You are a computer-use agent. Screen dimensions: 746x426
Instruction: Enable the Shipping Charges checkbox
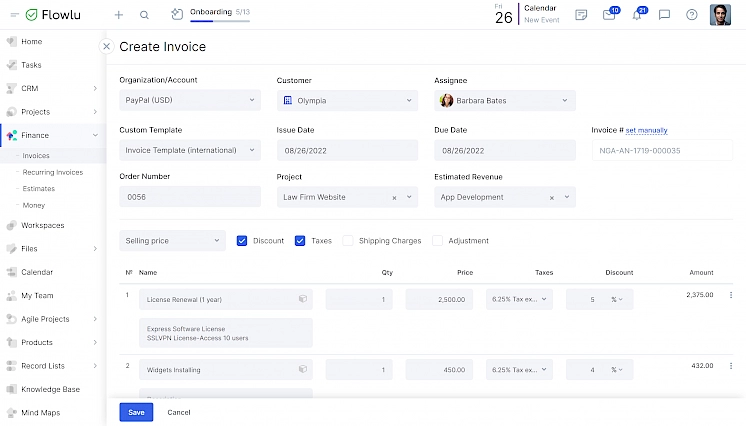[x=348, y=241]
